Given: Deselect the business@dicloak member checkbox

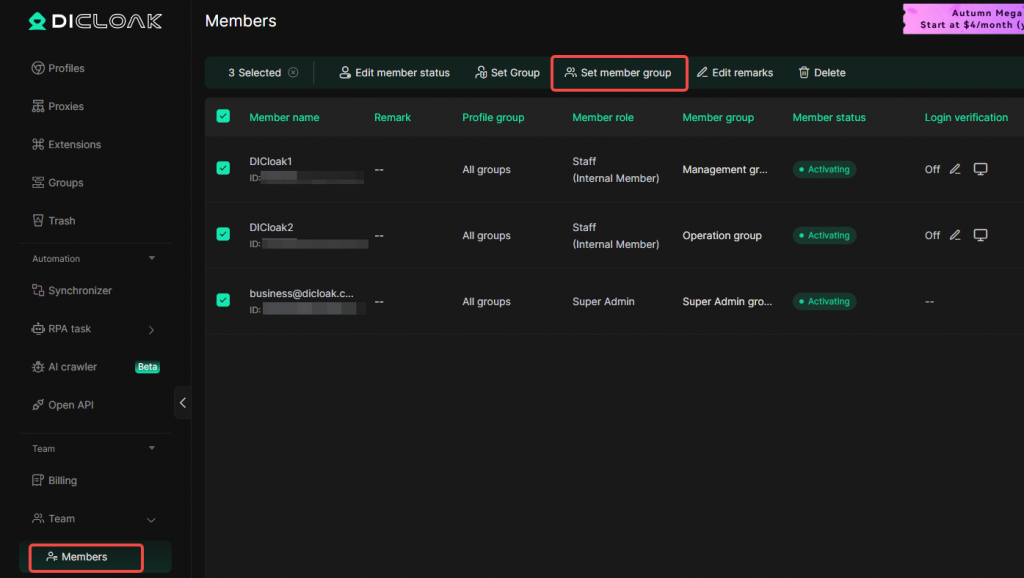Looking at the screenshot, I should coord(223,300).
